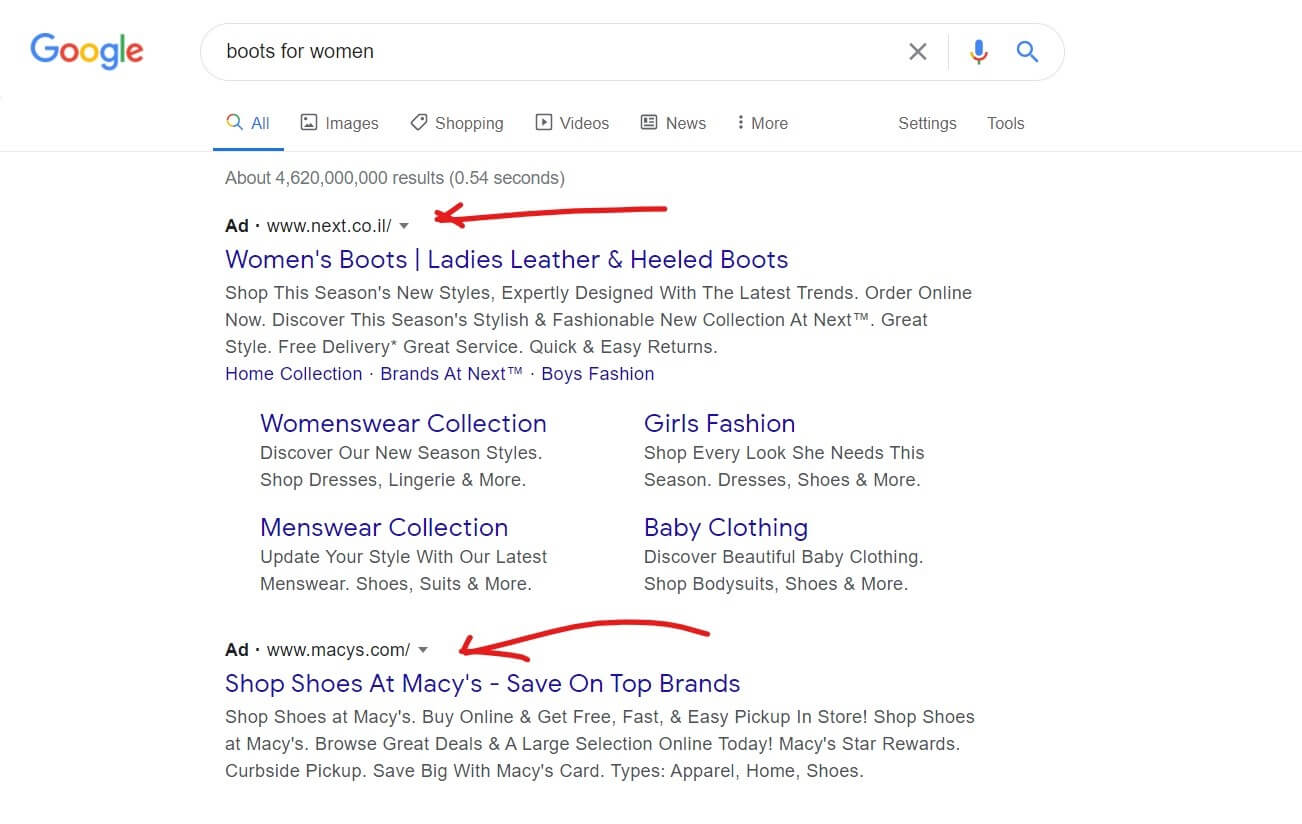
Task: Open the Boys Fashion sitelink
Action: pyautogui.click(x=598, y=374)
